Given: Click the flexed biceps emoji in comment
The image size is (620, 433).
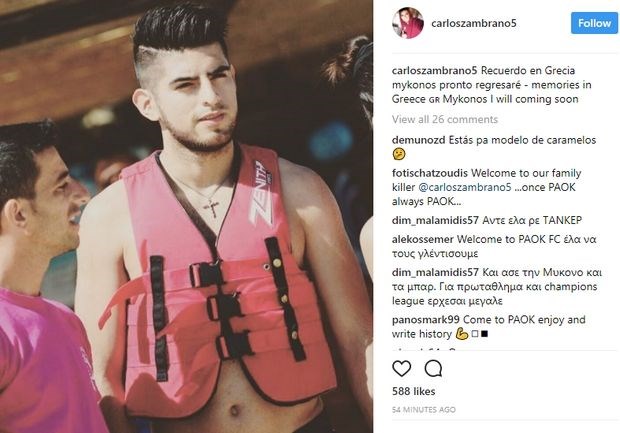Looking at the screenshot, I should click(x=462, y=334).
